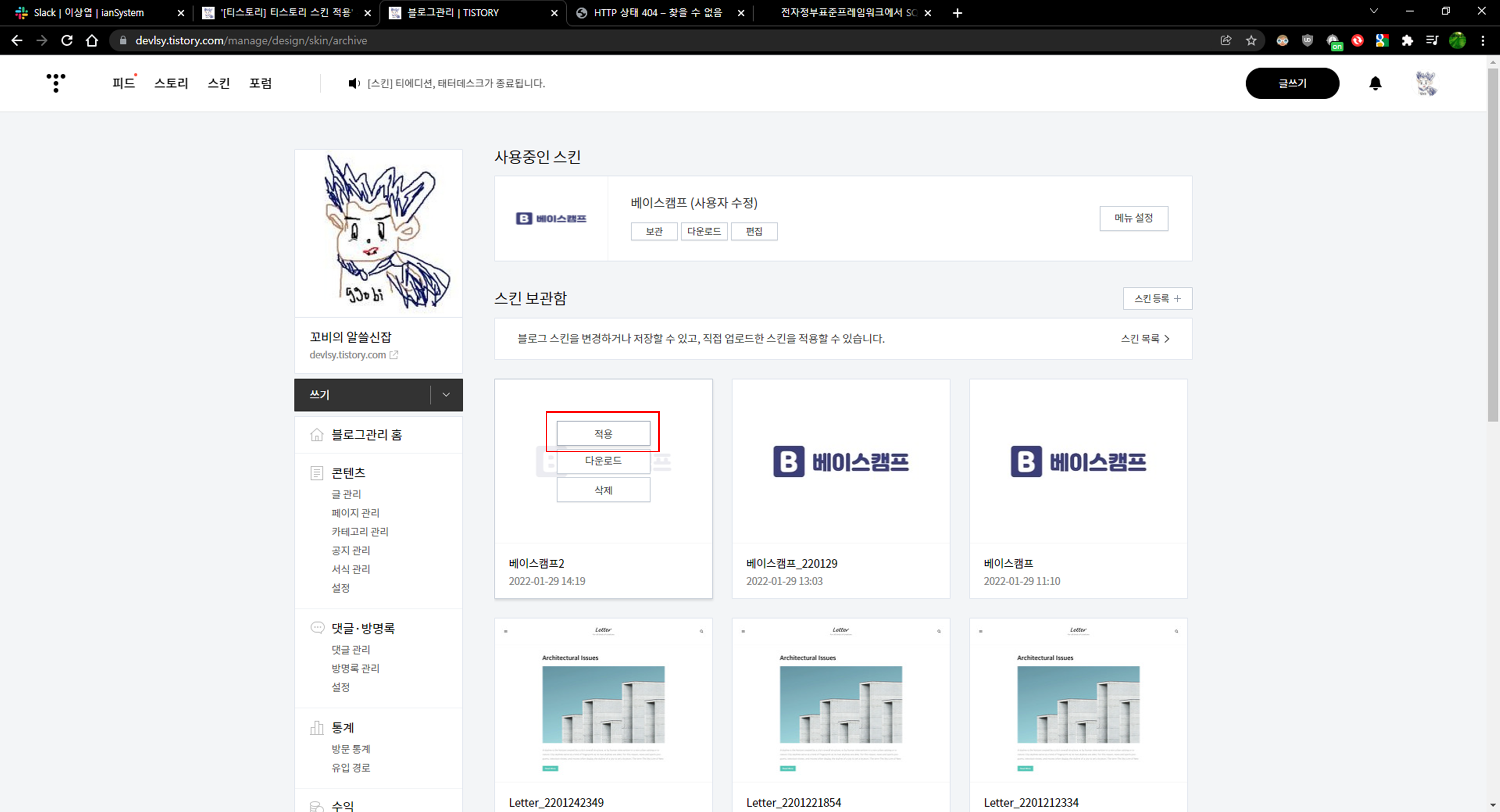Screen dimensions: 1500x812
Task: Open the Chrome extensions puzzle icon
Action: (1407, 41)
